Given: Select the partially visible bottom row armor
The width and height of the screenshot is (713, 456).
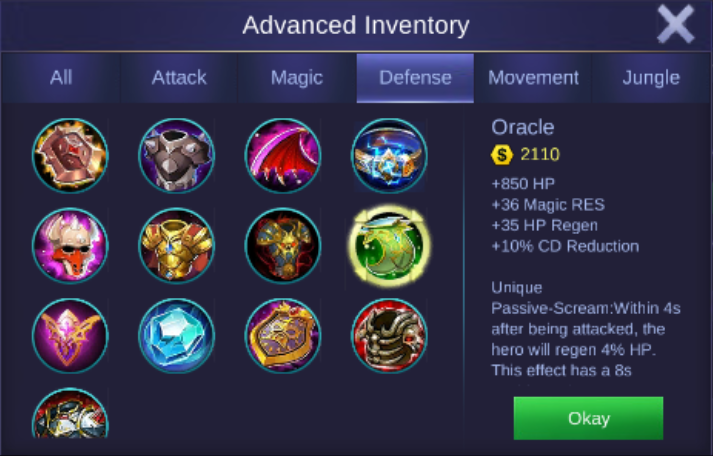Looking at the screenshot, I should point(70,413).
